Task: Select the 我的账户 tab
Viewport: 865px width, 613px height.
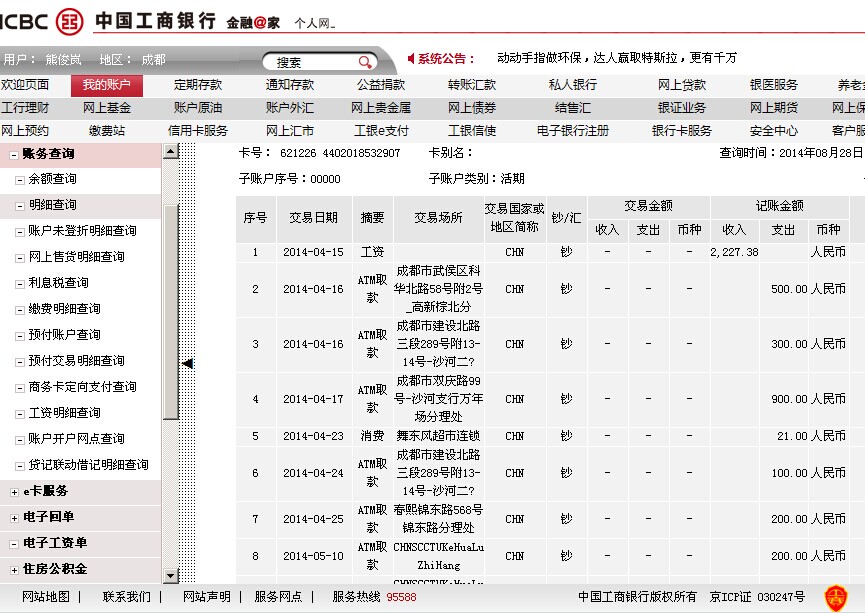Action: point(106,85)
